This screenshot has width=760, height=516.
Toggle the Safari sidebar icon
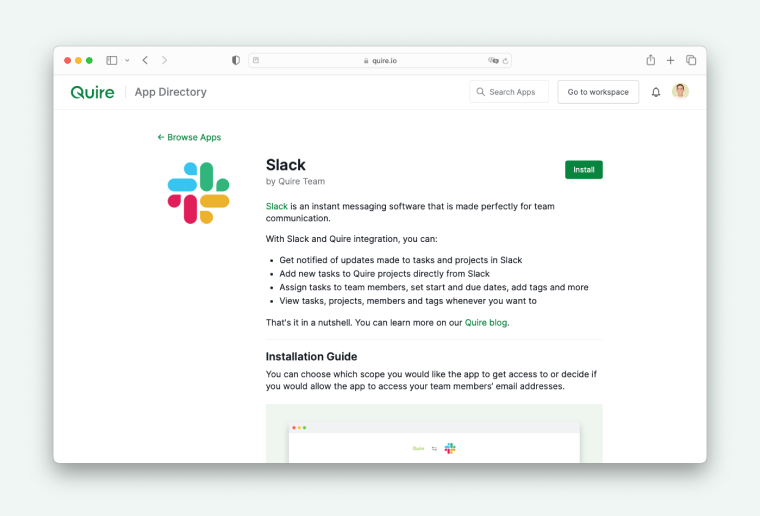(x=111, y=61)
